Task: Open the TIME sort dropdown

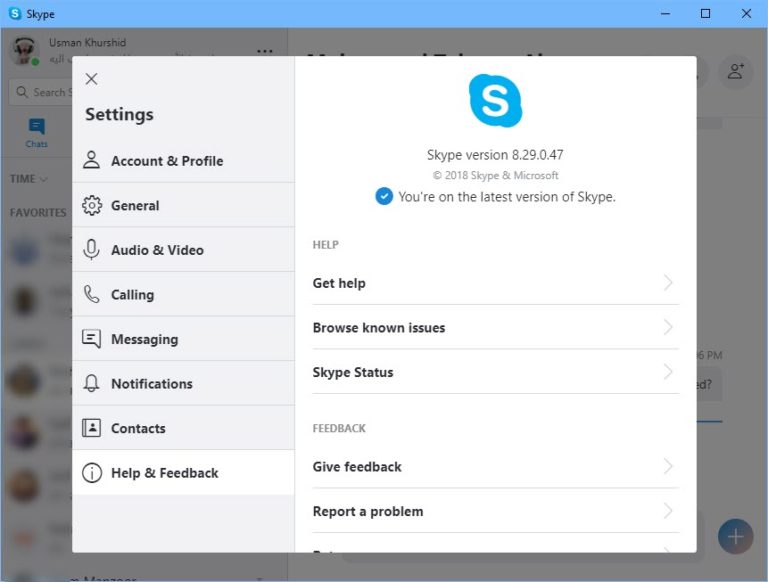Action: pyautogui.click(x=28, y=179)
